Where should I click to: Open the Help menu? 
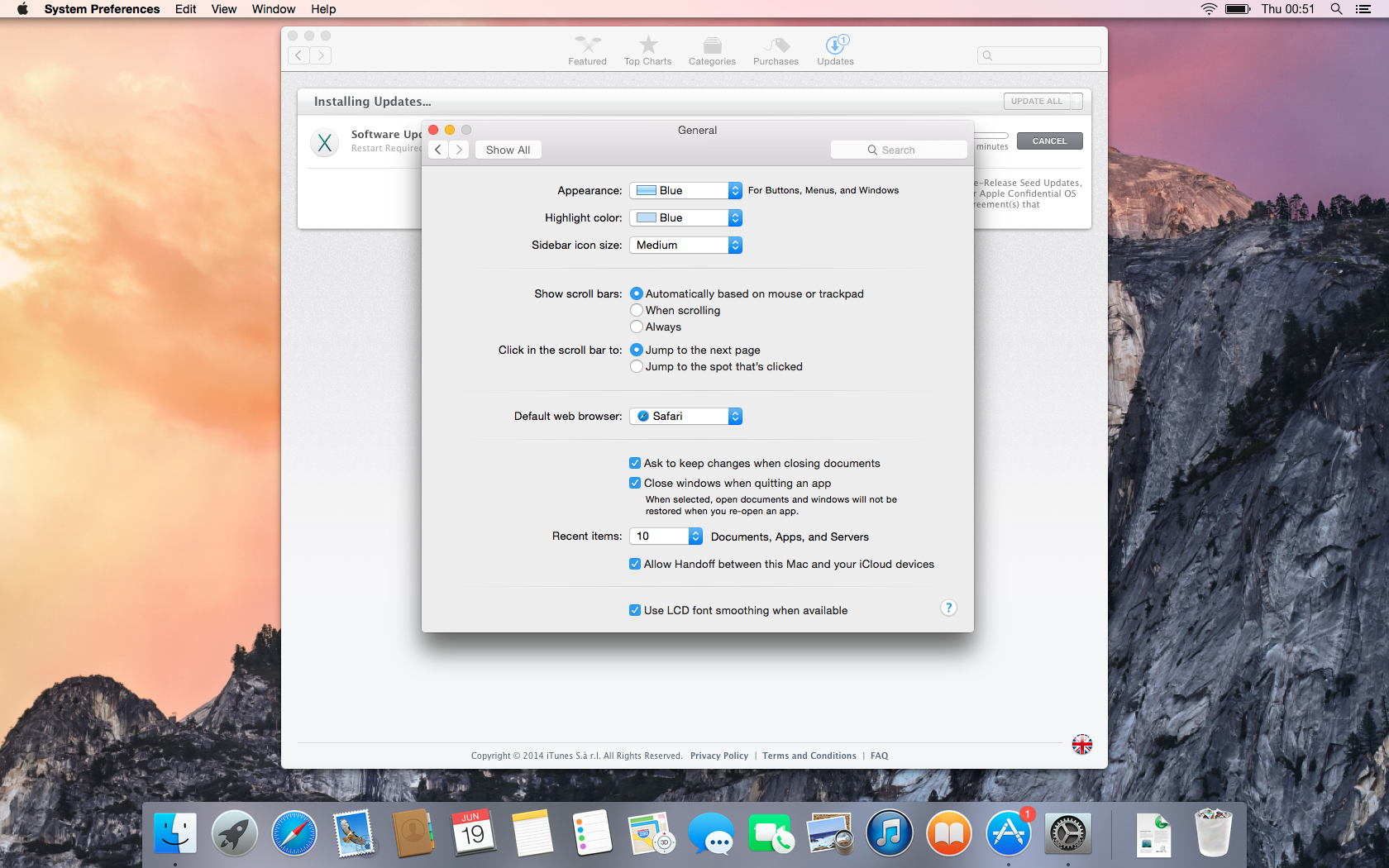tap(323, 9)
